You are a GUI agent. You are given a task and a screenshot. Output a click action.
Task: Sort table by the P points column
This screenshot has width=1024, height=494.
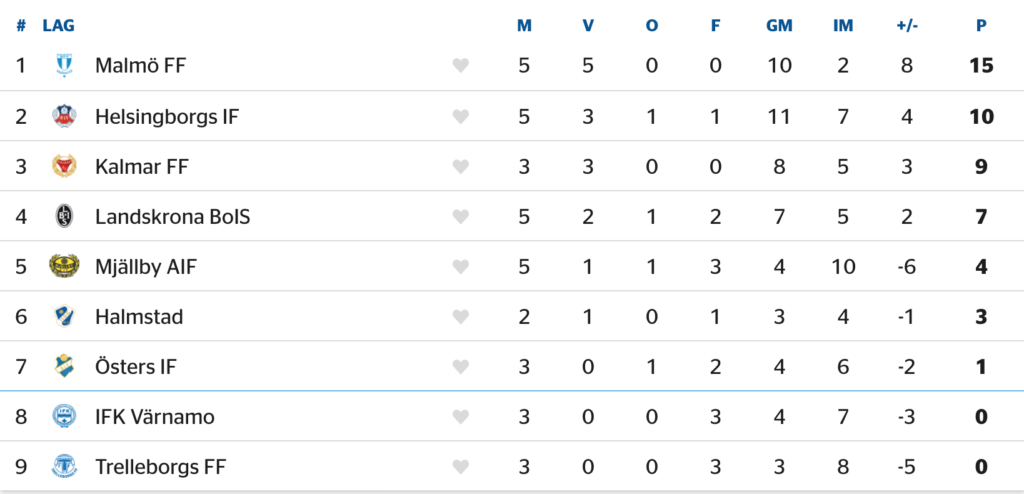981,25
